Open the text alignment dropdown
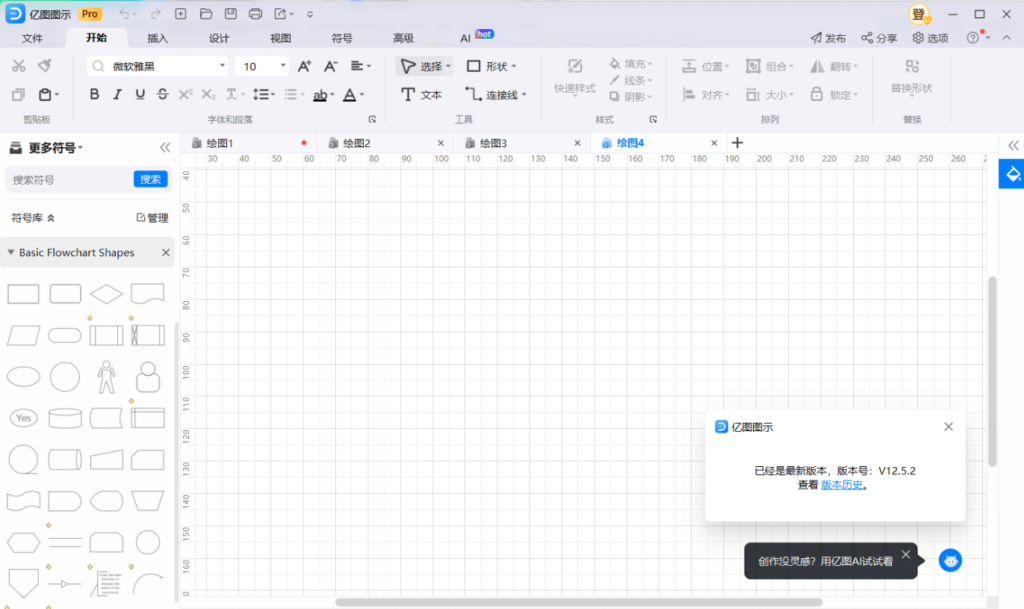1024x609 pixels. tap(360, 66)
